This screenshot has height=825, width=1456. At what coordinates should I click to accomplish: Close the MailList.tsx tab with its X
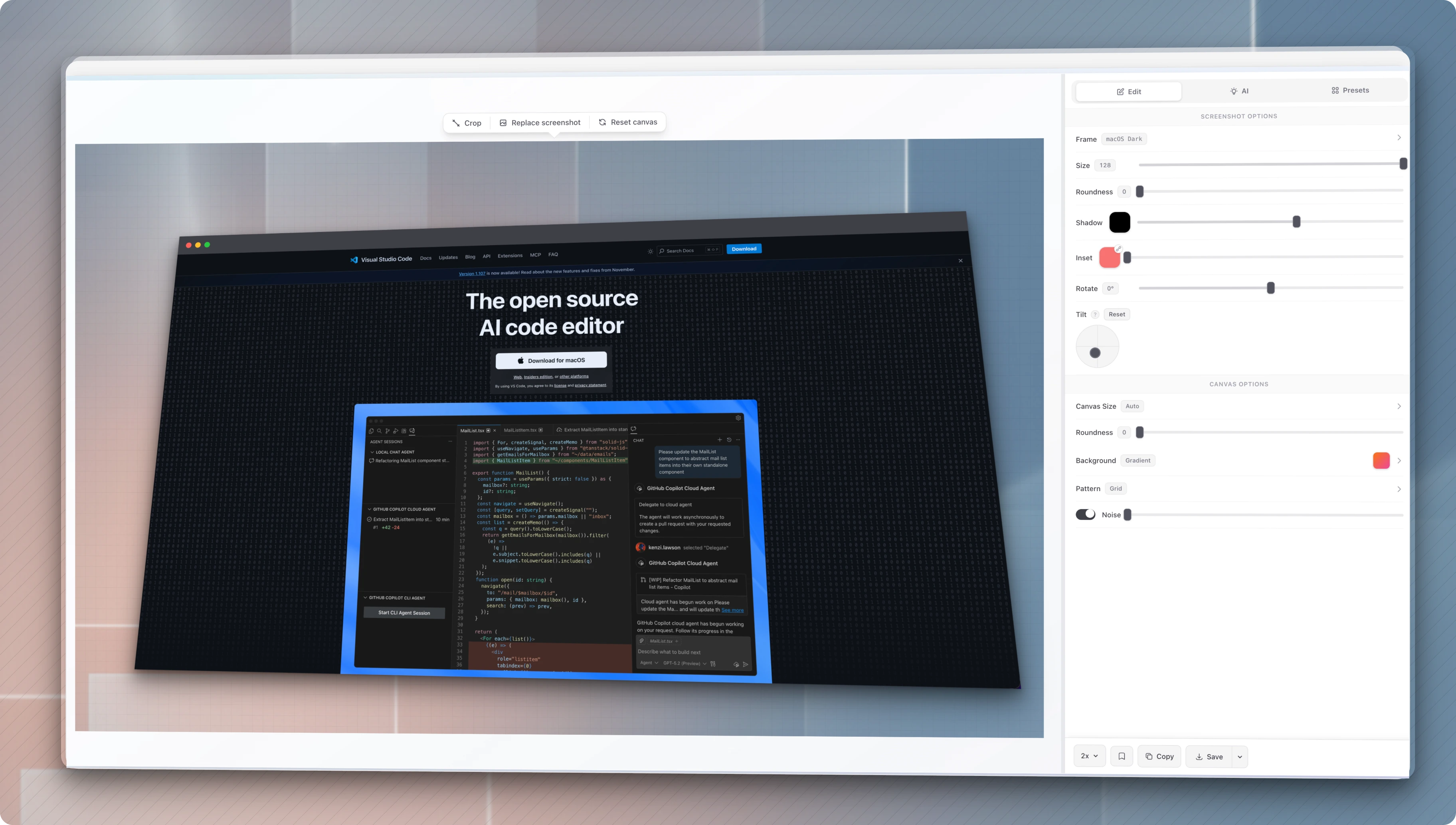pos(495,430)
